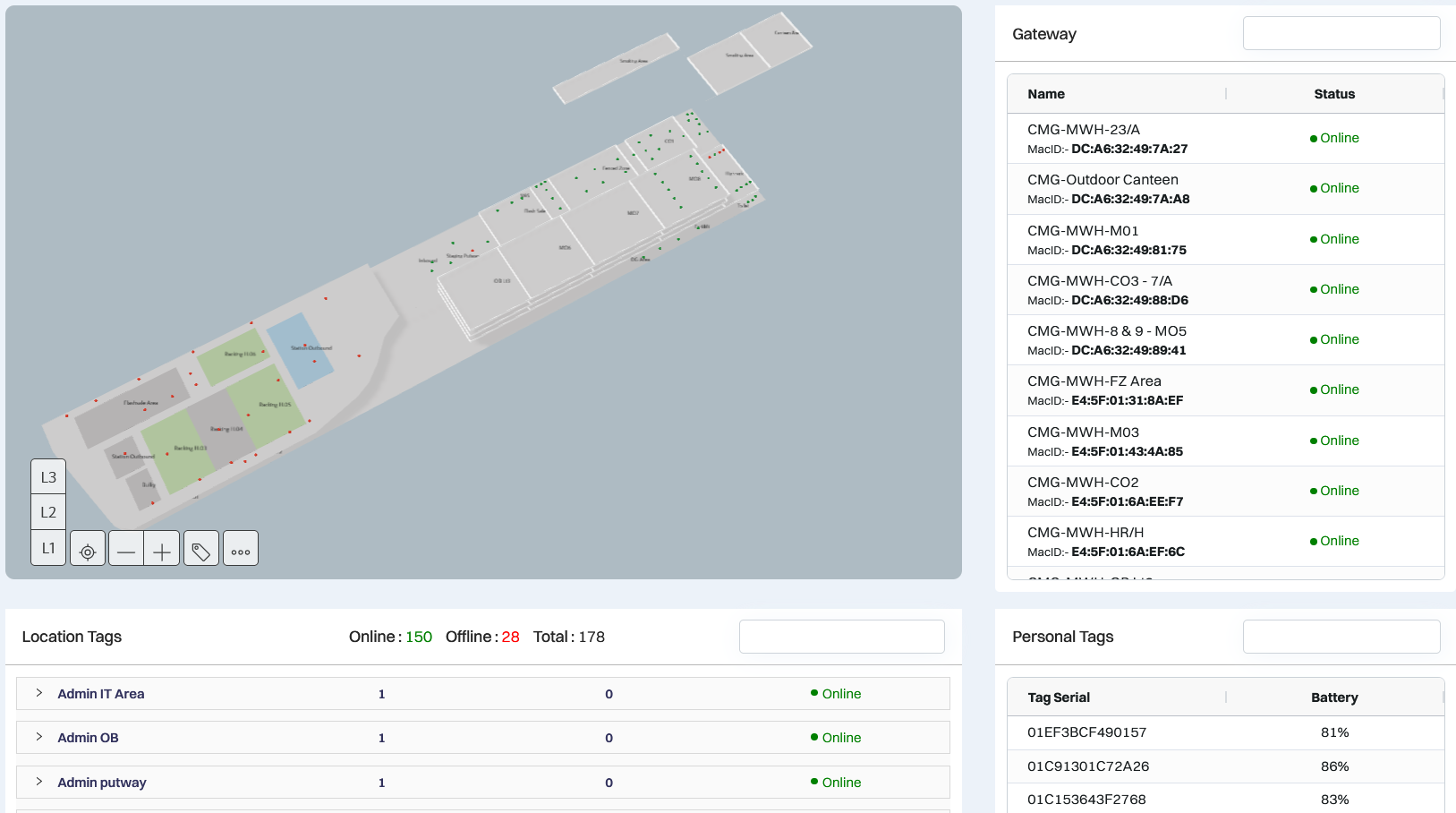Sort gateways by Status column header
The image size is (1456, 813).
(1334, 94)
